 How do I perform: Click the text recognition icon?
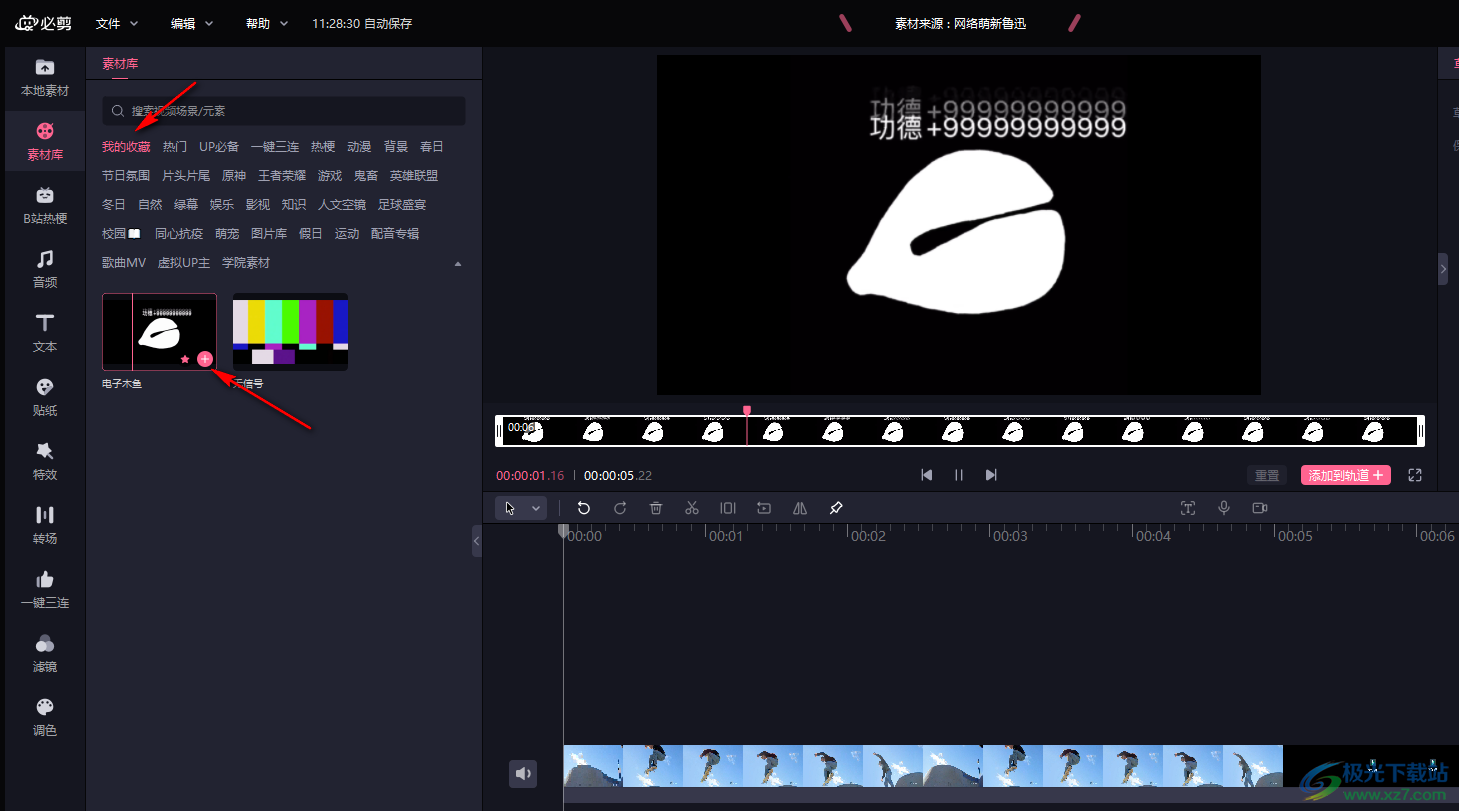(x=1188, y=508)
